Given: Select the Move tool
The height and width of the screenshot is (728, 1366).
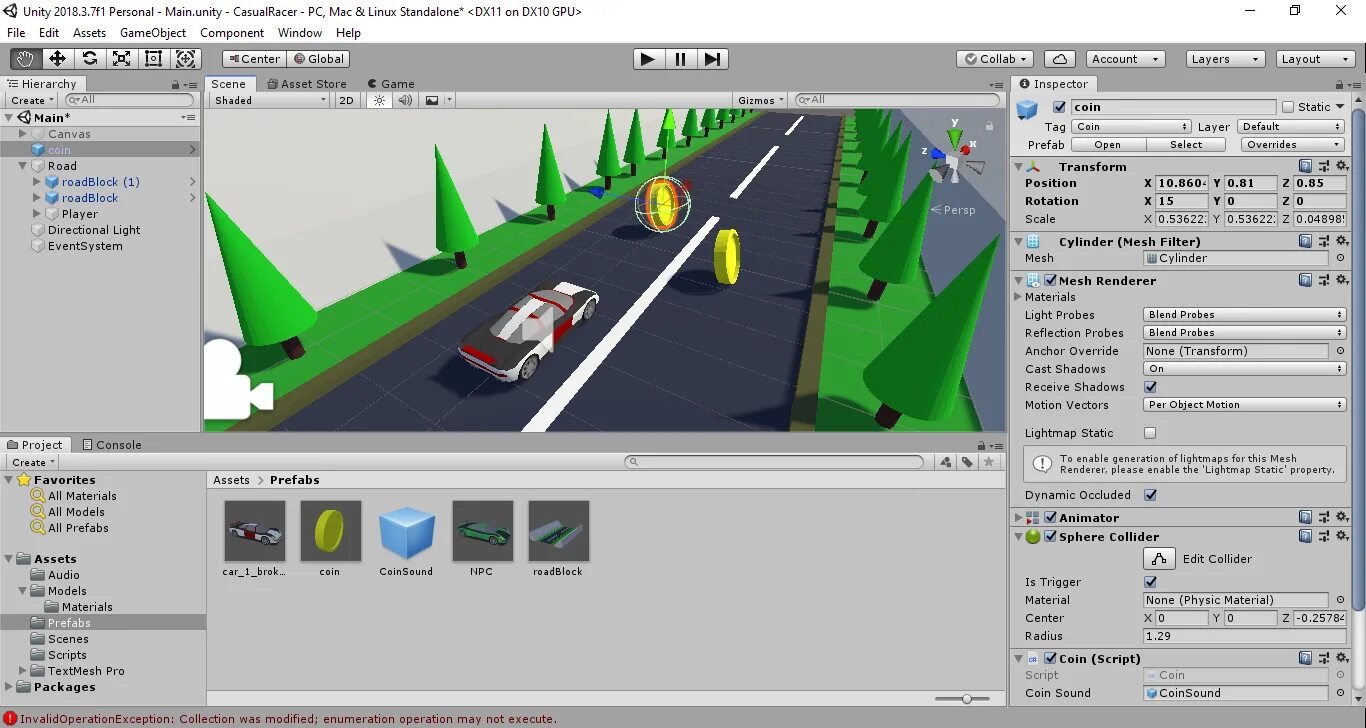Looking at the screenshot, I should tap(57, 59).
